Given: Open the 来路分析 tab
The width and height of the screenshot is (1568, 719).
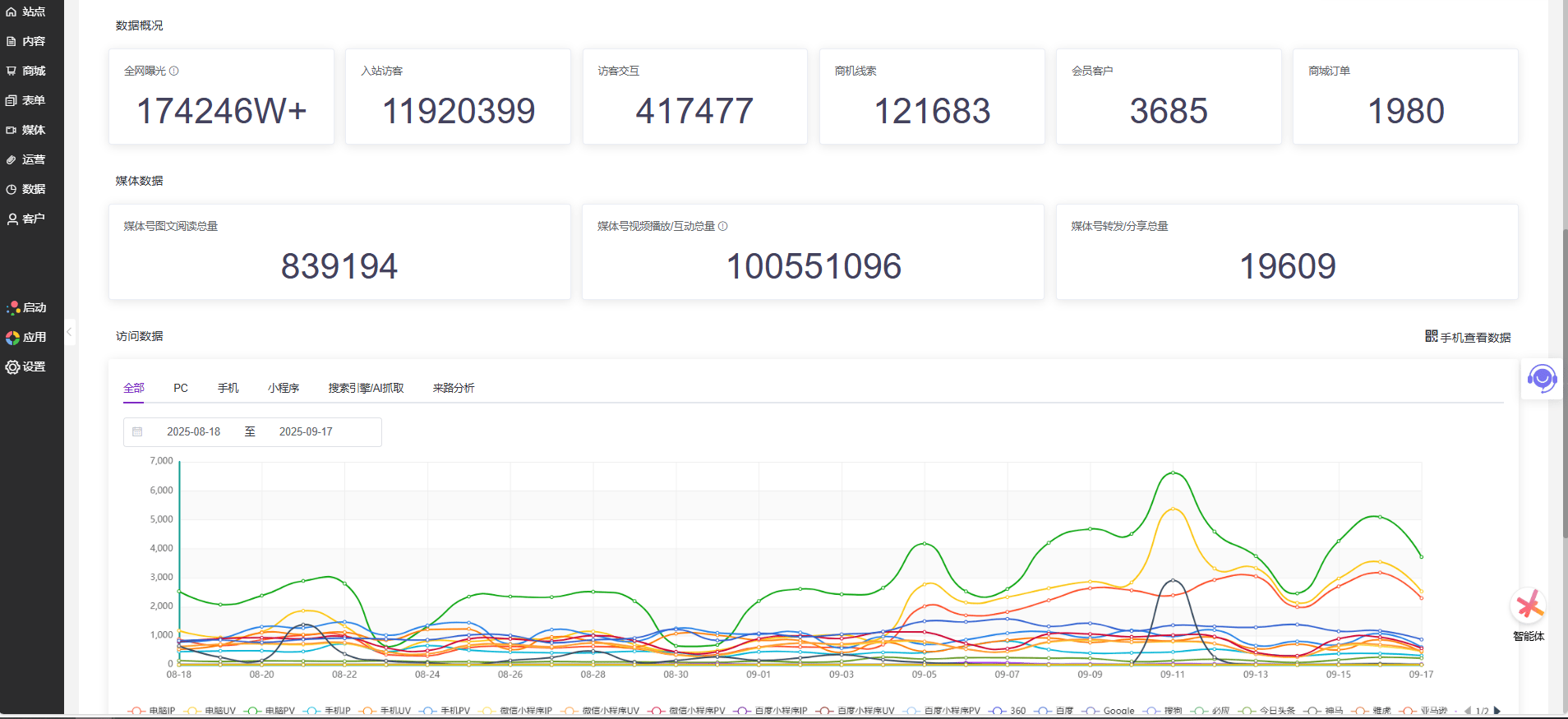Looking at the screenshot, I should tap(454, 388).
